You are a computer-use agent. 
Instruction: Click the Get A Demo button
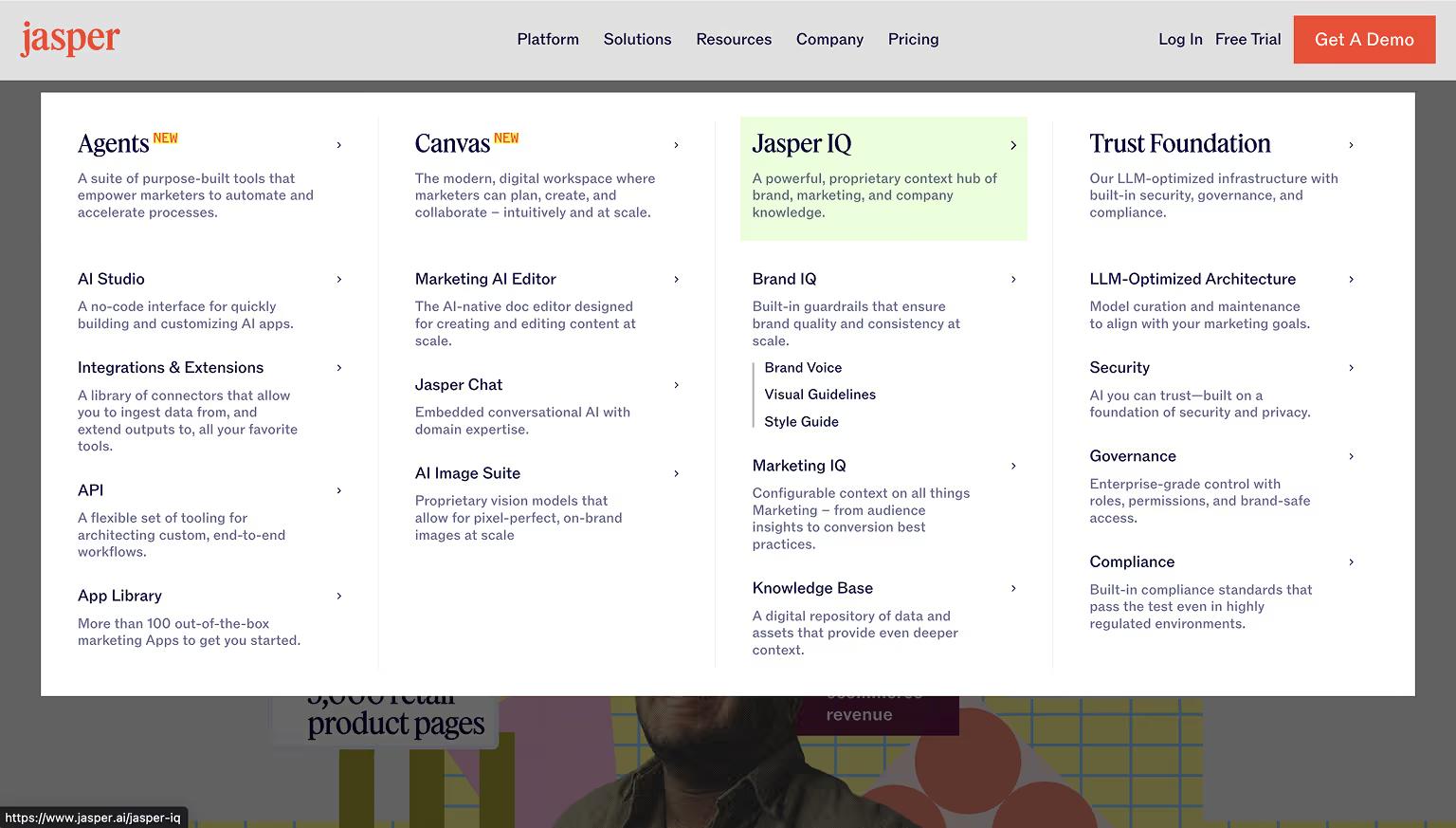click(x=1364, y=40)
